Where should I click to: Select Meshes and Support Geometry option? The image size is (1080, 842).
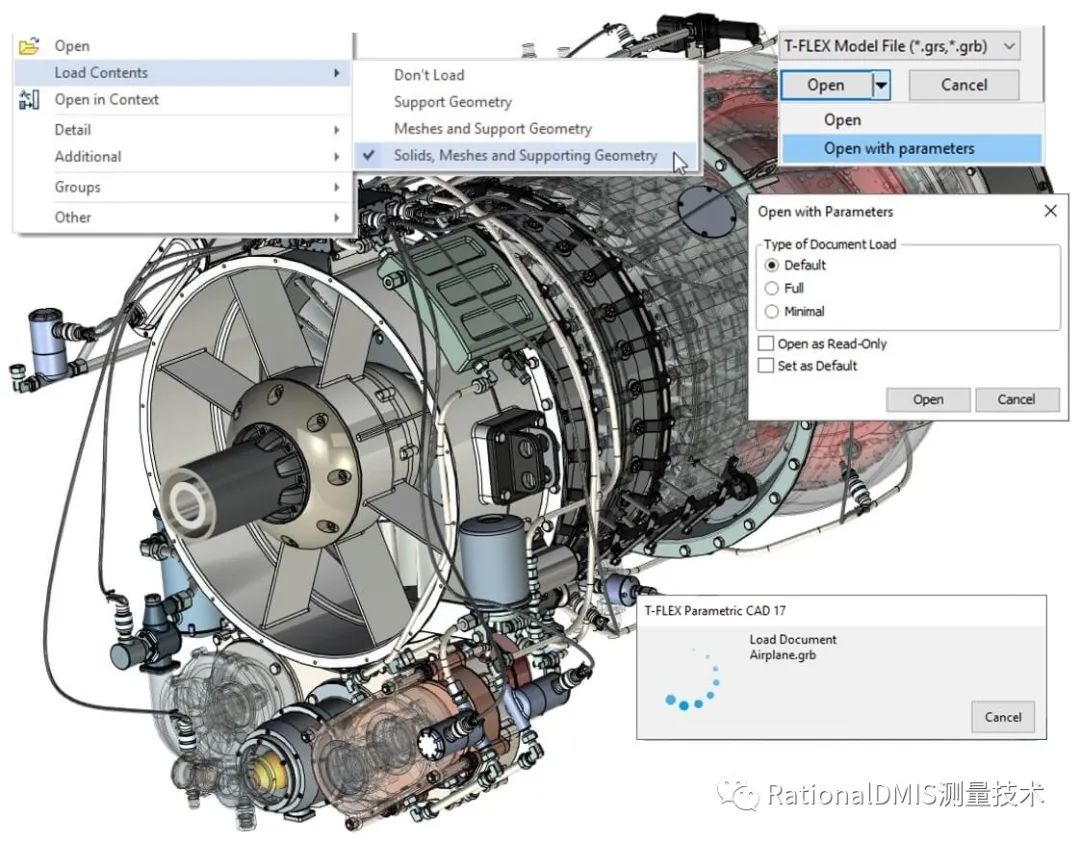[492, 128]
